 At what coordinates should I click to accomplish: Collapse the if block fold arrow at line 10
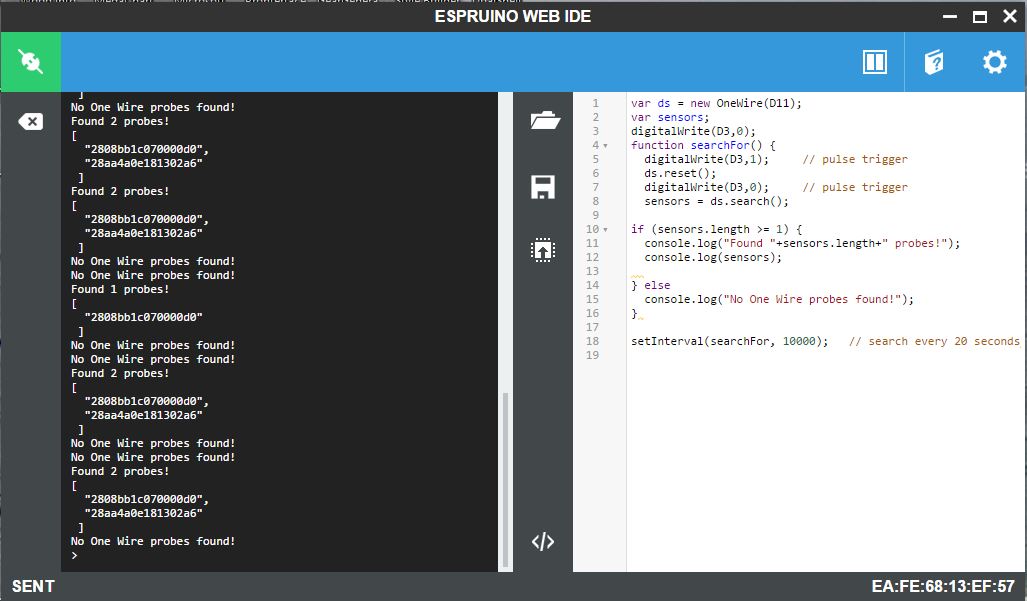pyautogui.click(x=605, y=229)
